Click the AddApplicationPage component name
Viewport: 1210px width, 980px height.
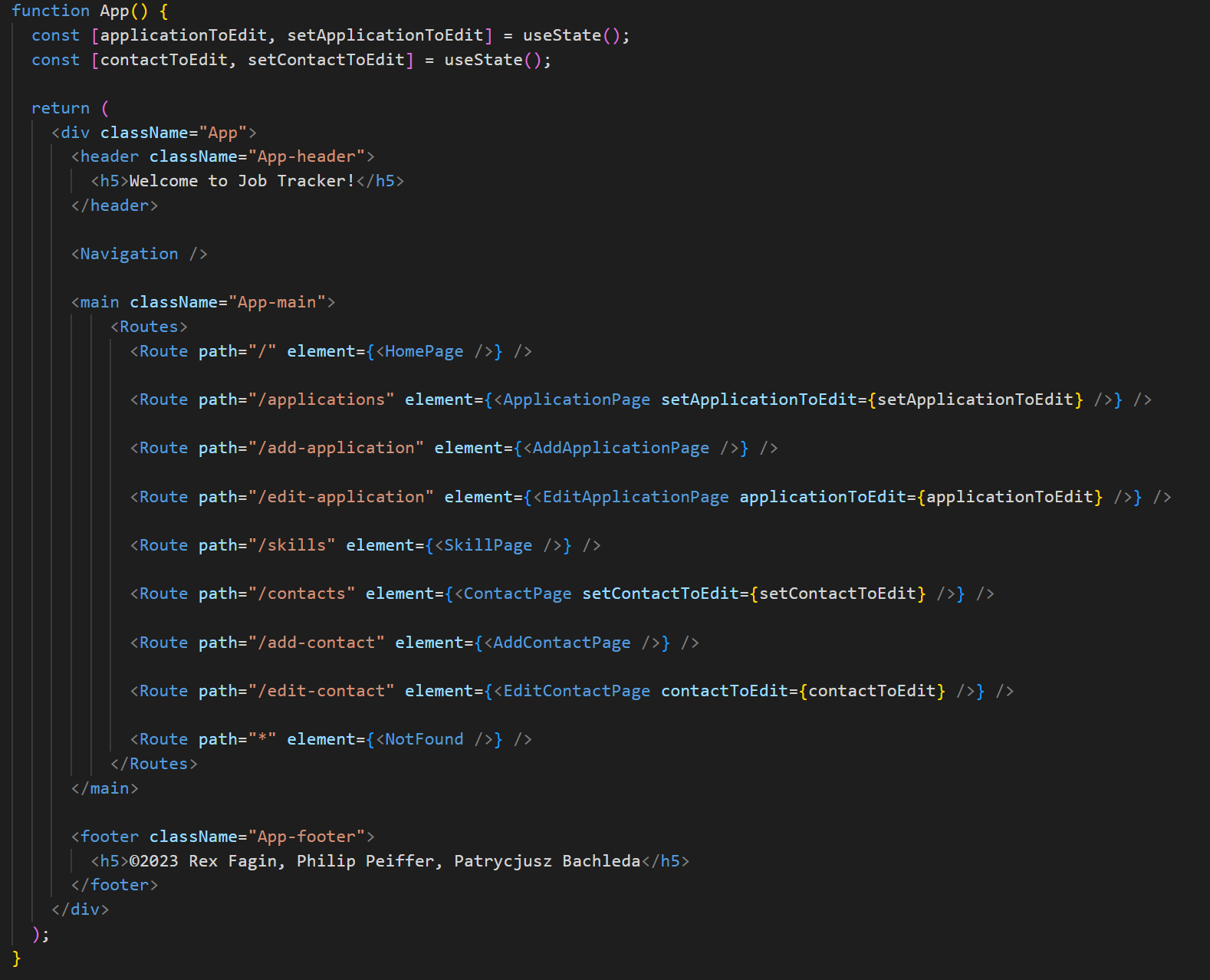(620, 448)
